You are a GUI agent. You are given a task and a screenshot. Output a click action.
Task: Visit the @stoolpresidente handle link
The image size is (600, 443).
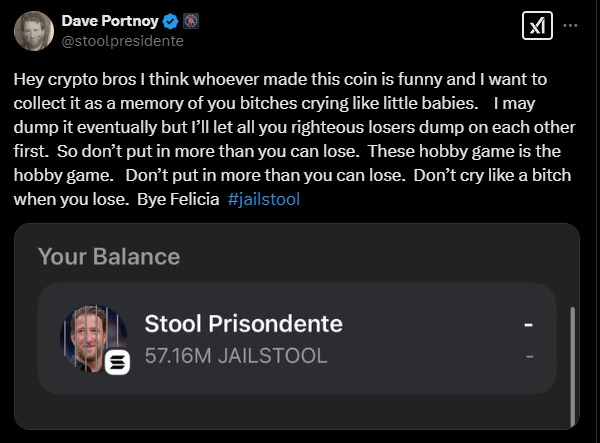(x=122, y=41)
